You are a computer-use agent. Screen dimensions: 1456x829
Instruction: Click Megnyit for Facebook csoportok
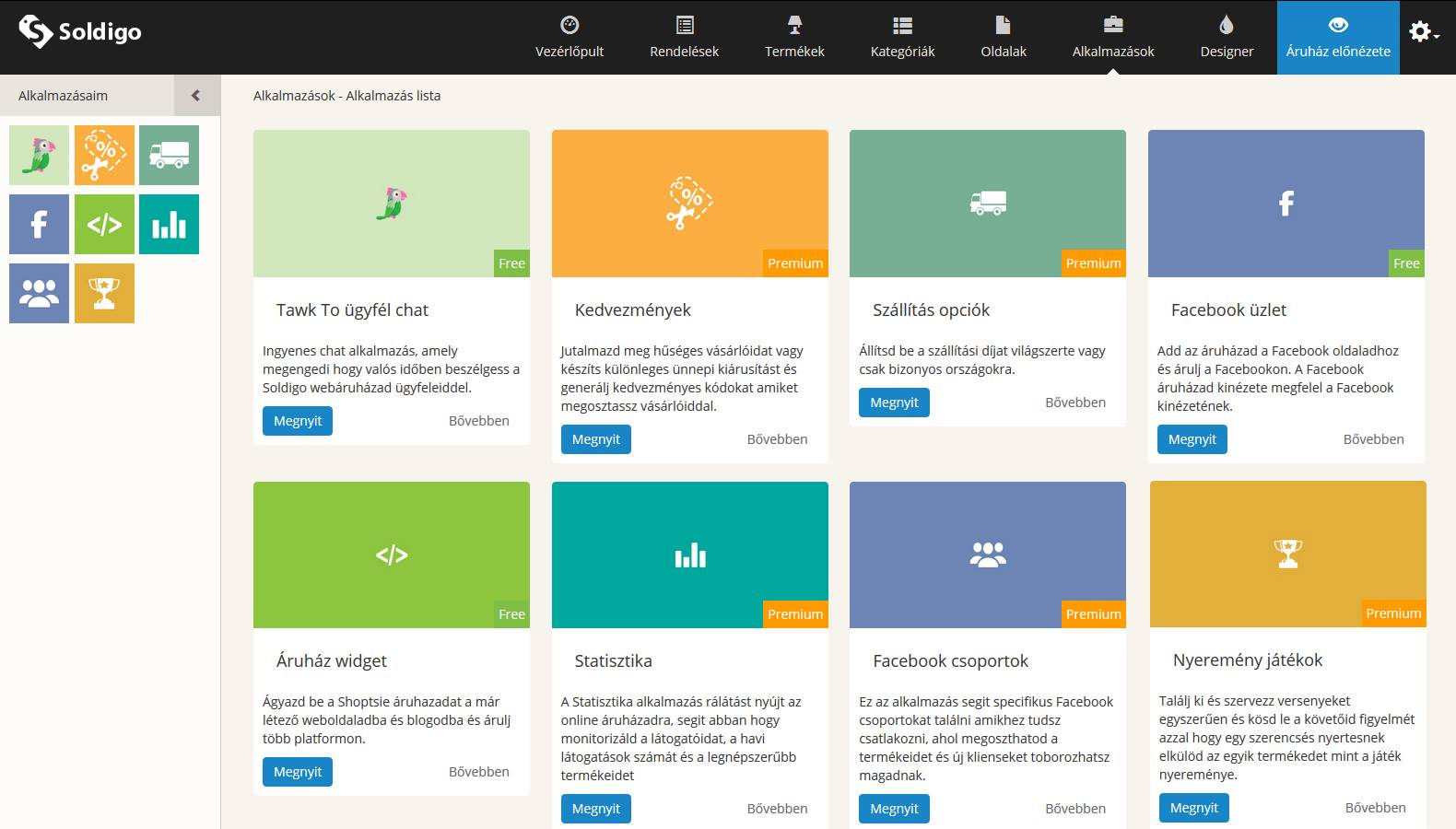[894, 809]
